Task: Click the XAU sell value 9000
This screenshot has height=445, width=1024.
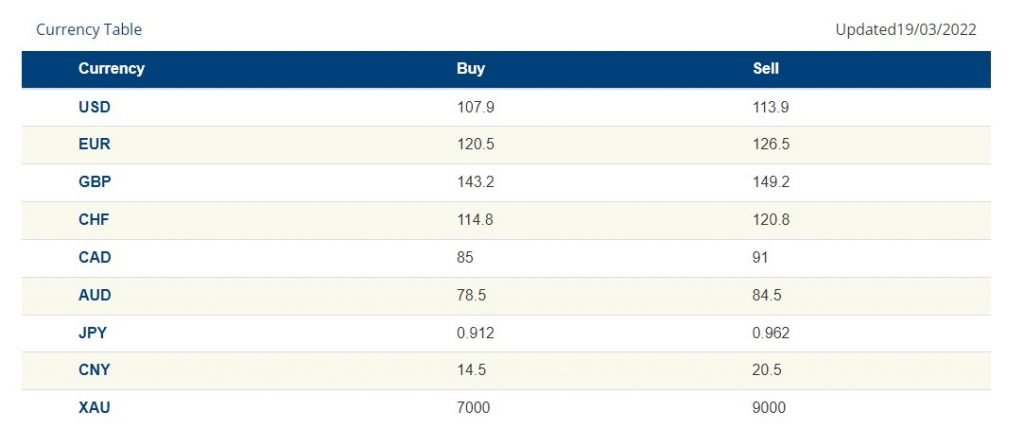Action: click(x=769, y=408)
